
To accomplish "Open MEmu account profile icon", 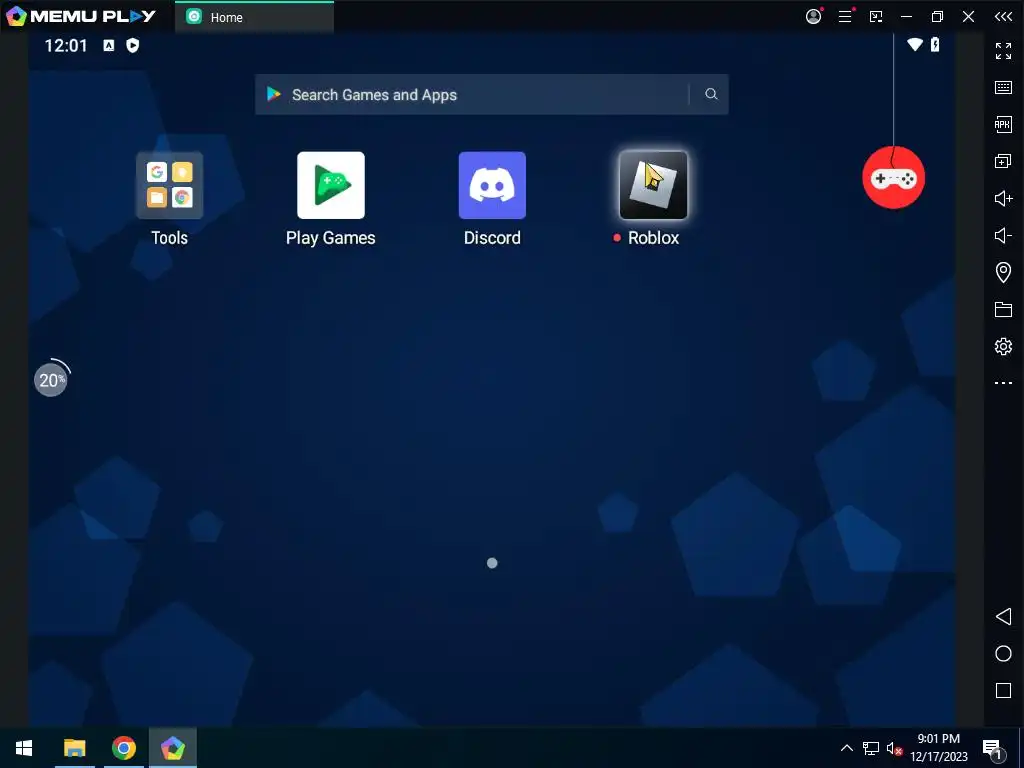I will pos(813,16).
